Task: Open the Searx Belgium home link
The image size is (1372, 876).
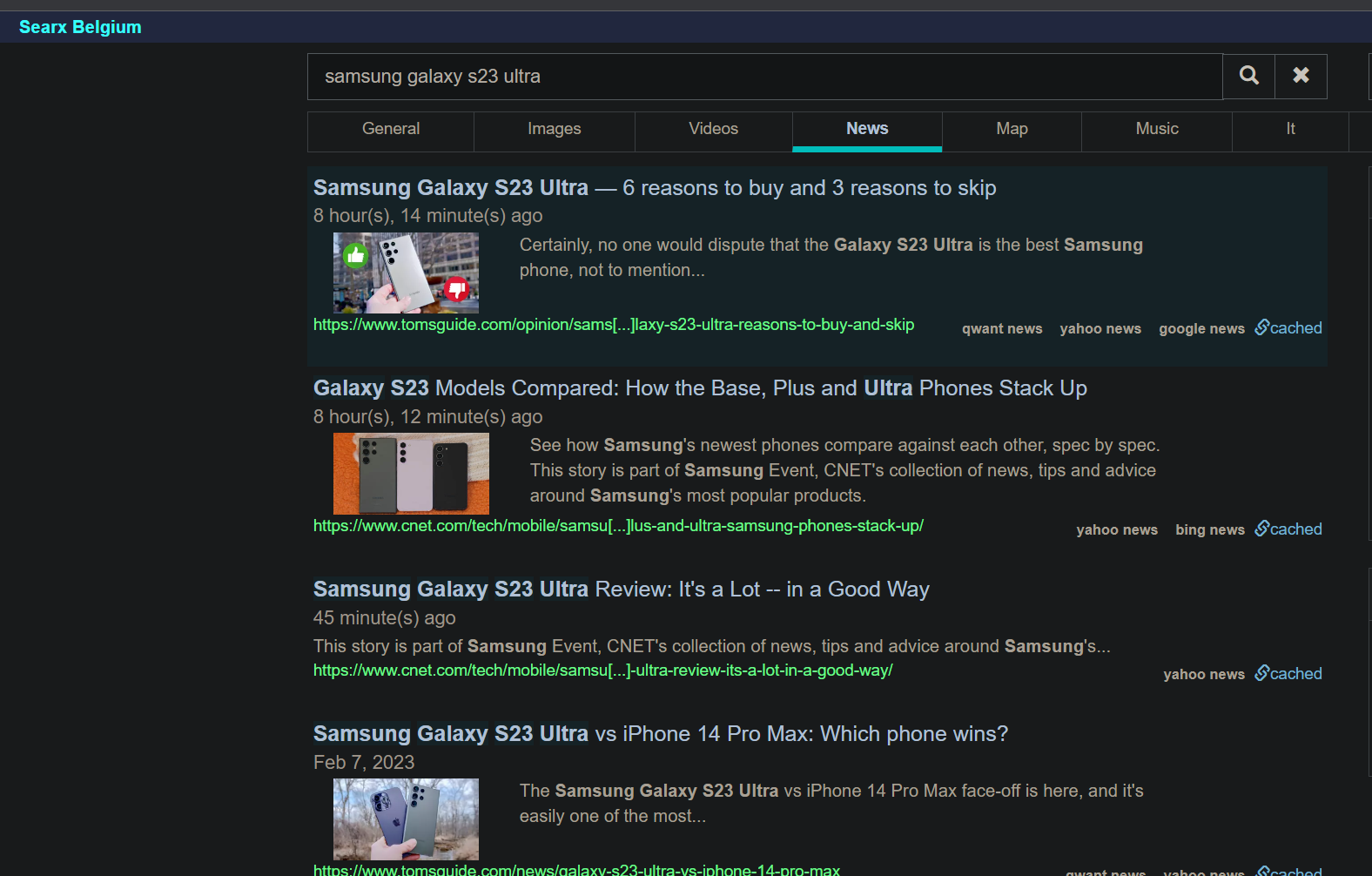Action: [x=80, y=27]
